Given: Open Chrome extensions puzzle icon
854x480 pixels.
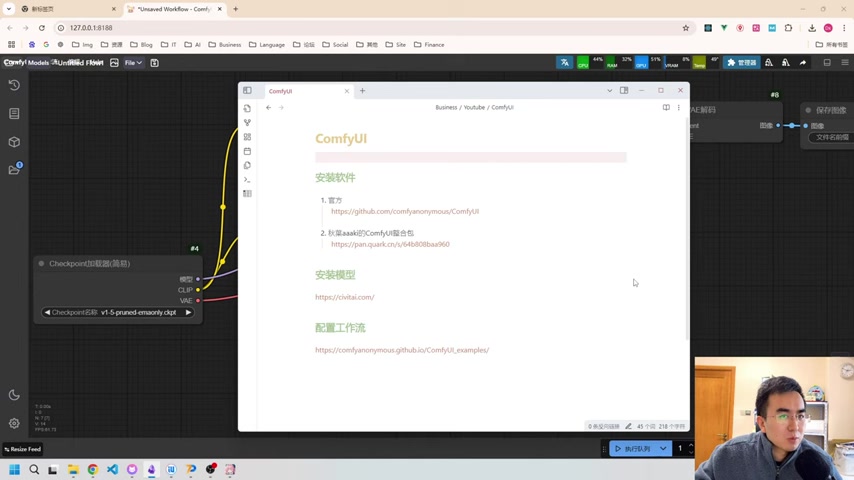Looking at the screenshot, I should coord(788,28).
